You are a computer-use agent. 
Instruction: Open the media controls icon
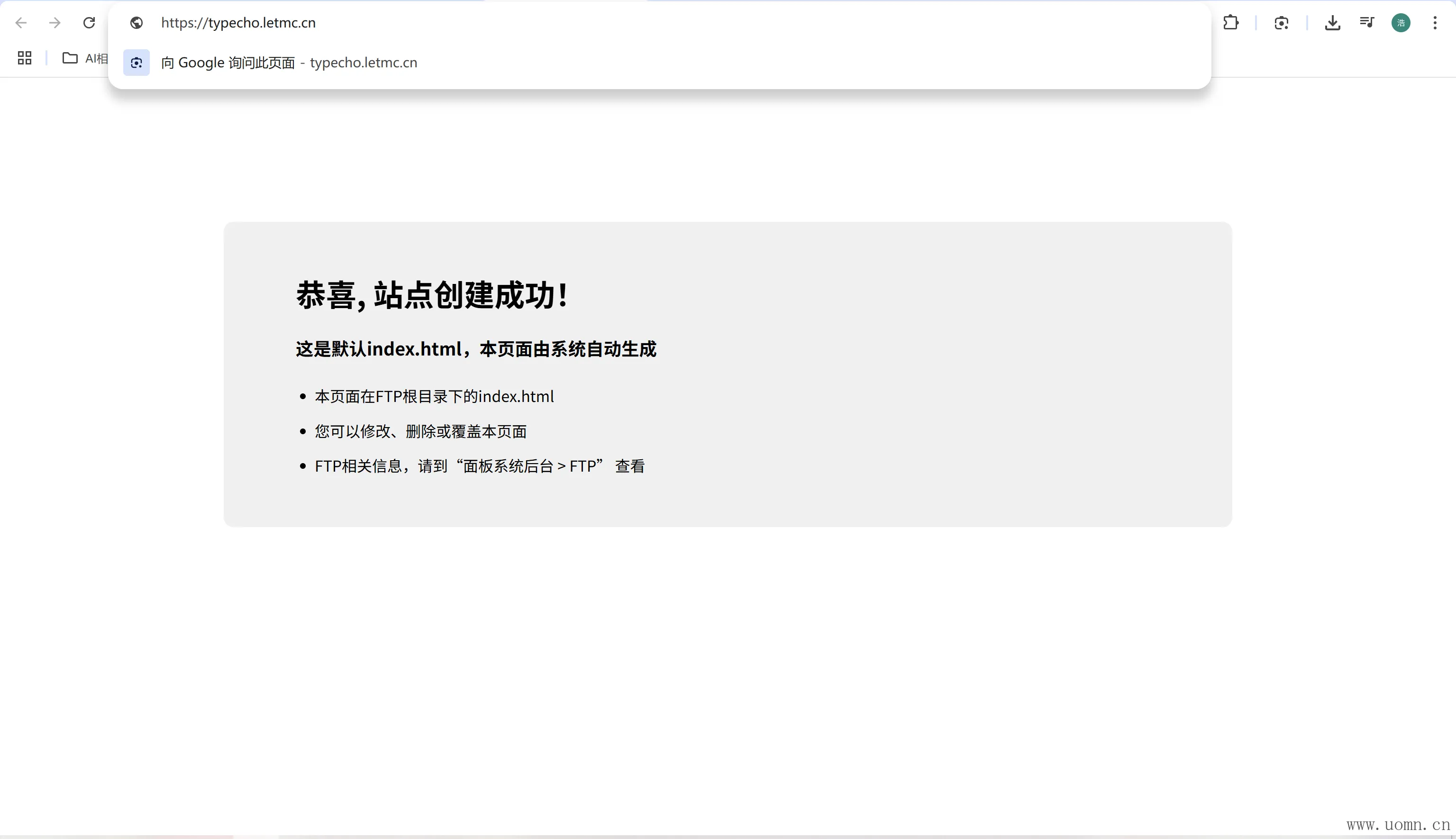tap(1367, 22)
